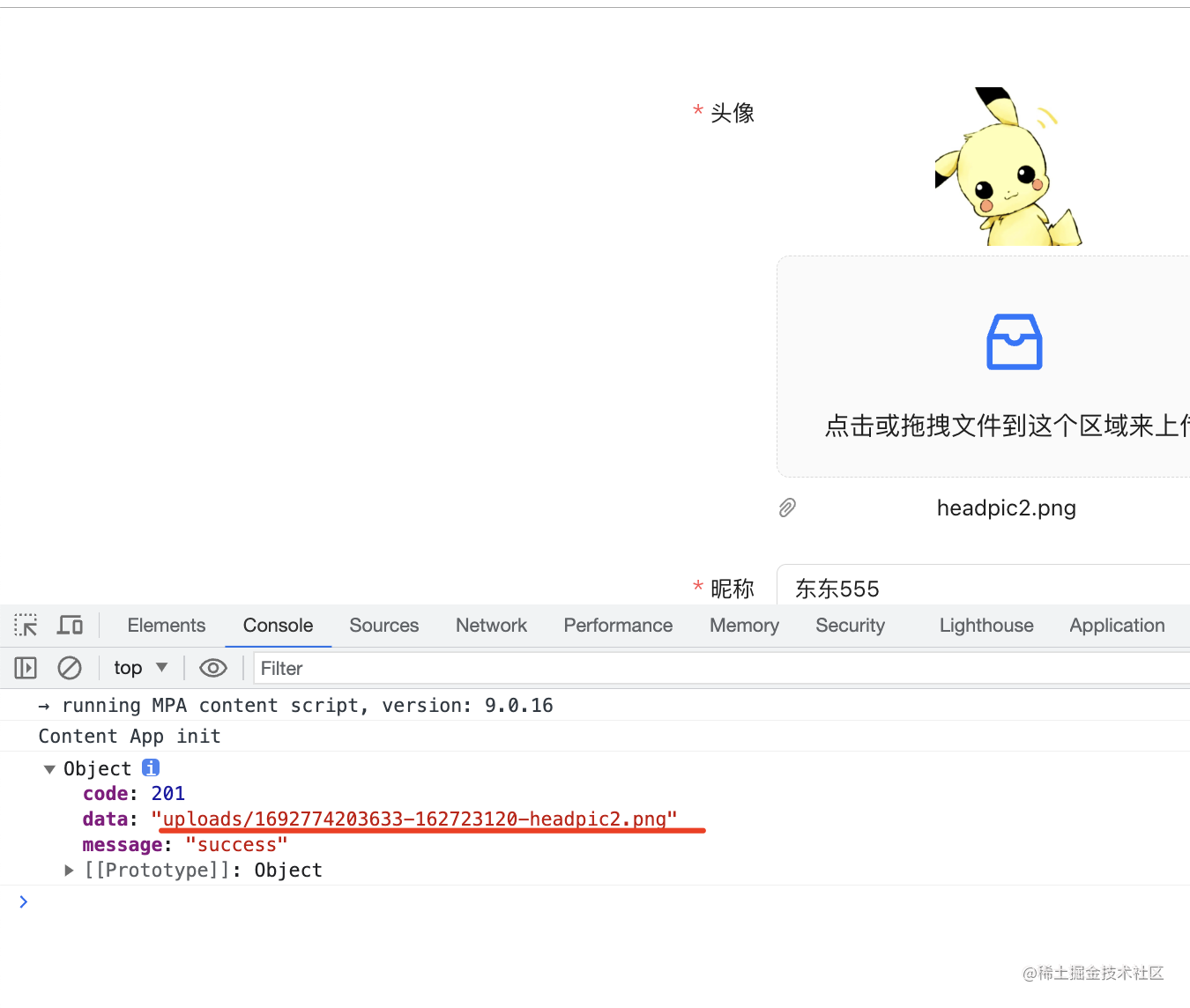Click the "Content App init" log line
Screen dimensions: 1190x1008
pos(130,737)
